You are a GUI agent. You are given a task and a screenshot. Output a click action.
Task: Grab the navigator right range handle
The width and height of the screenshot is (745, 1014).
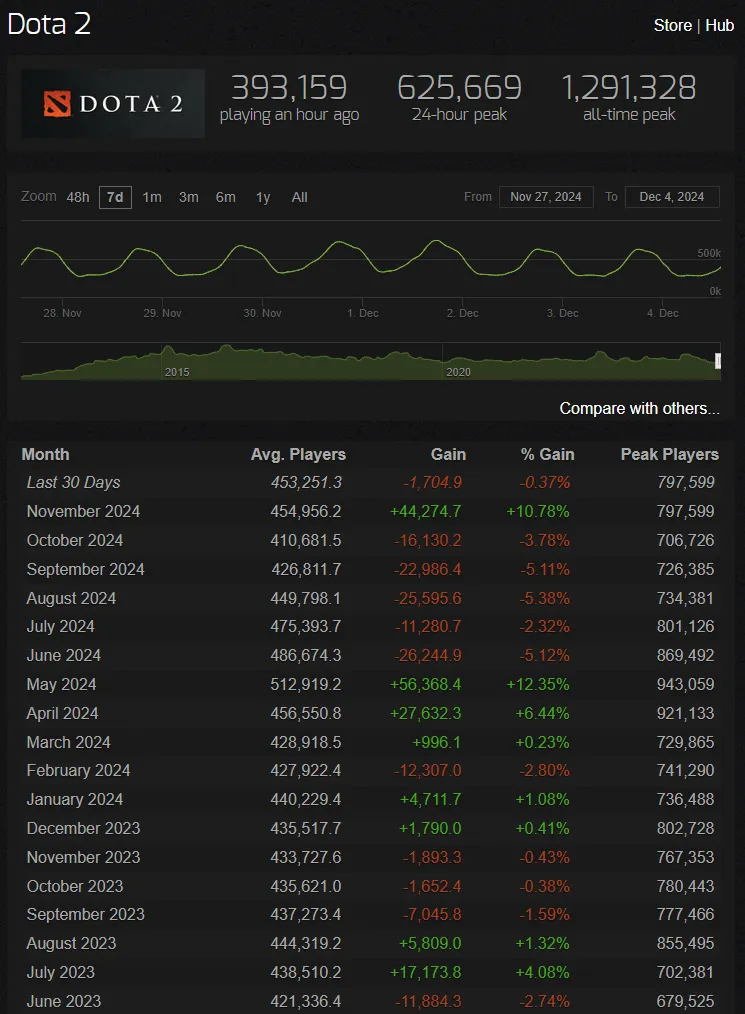(718, 361)
